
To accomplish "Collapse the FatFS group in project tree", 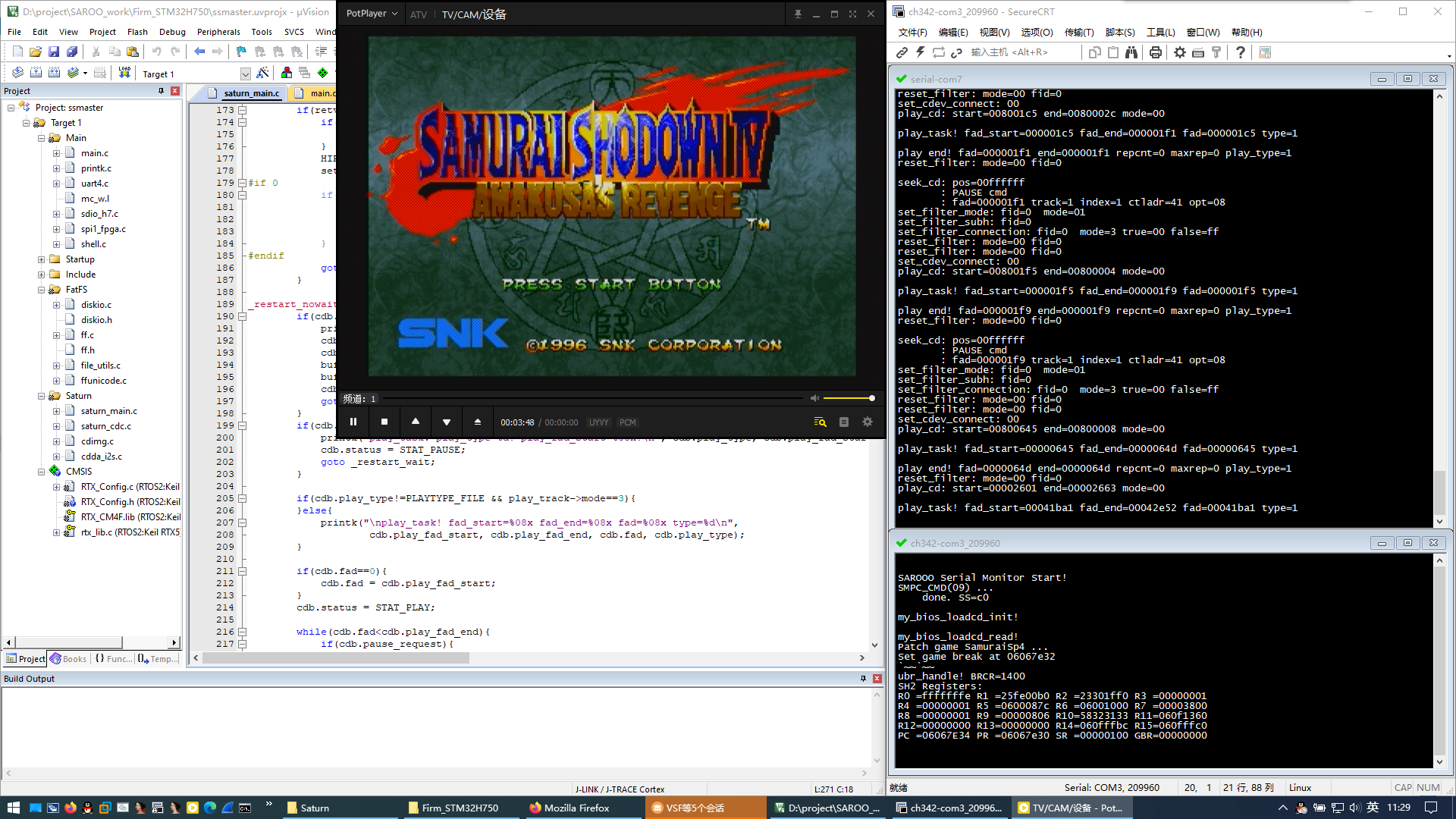I will (42, 290).
